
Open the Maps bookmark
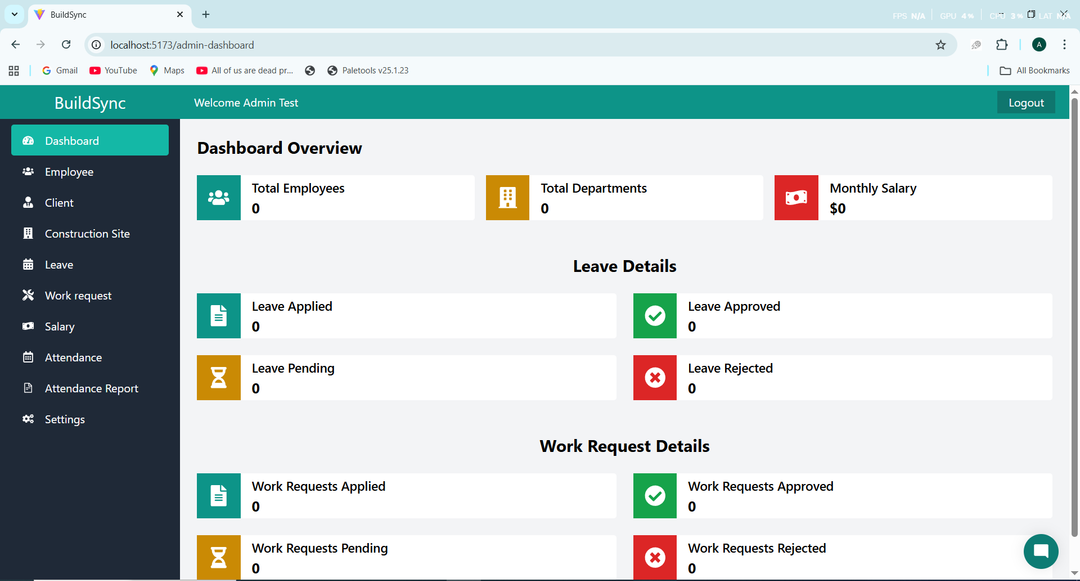(167, 70)
